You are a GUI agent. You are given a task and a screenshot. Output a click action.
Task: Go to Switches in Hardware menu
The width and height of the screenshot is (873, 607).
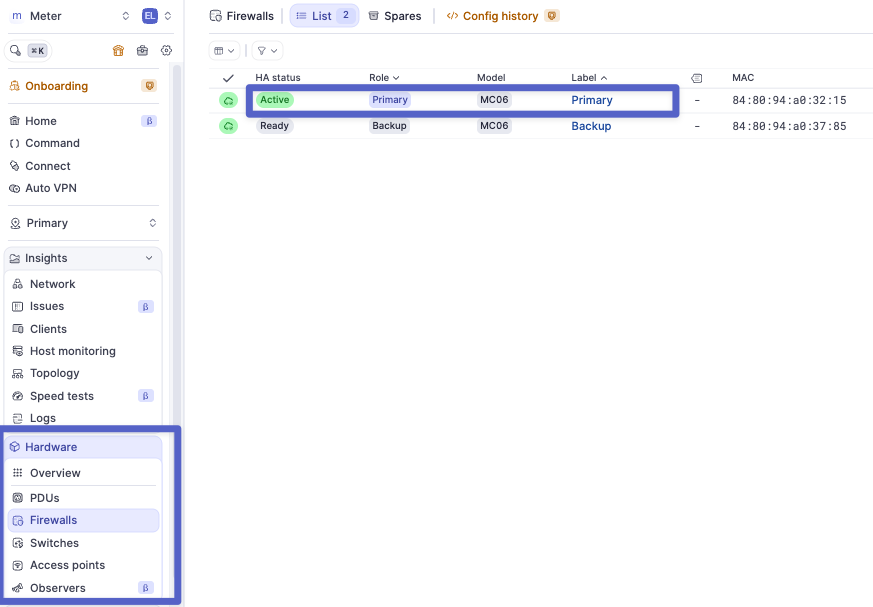[x=54, y=543]
